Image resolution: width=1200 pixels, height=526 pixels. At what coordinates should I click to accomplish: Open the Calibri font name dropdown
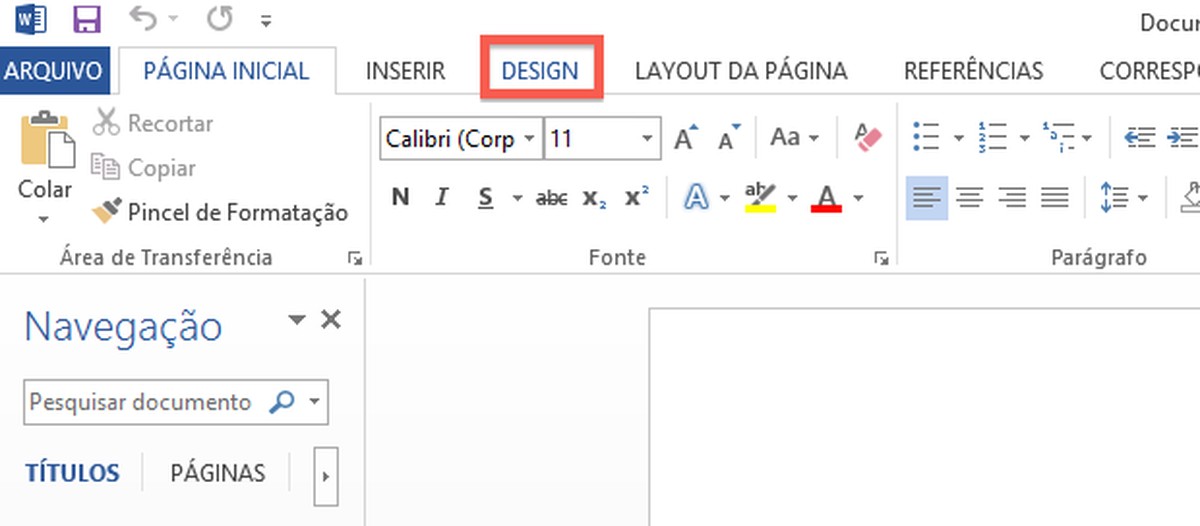530,139
